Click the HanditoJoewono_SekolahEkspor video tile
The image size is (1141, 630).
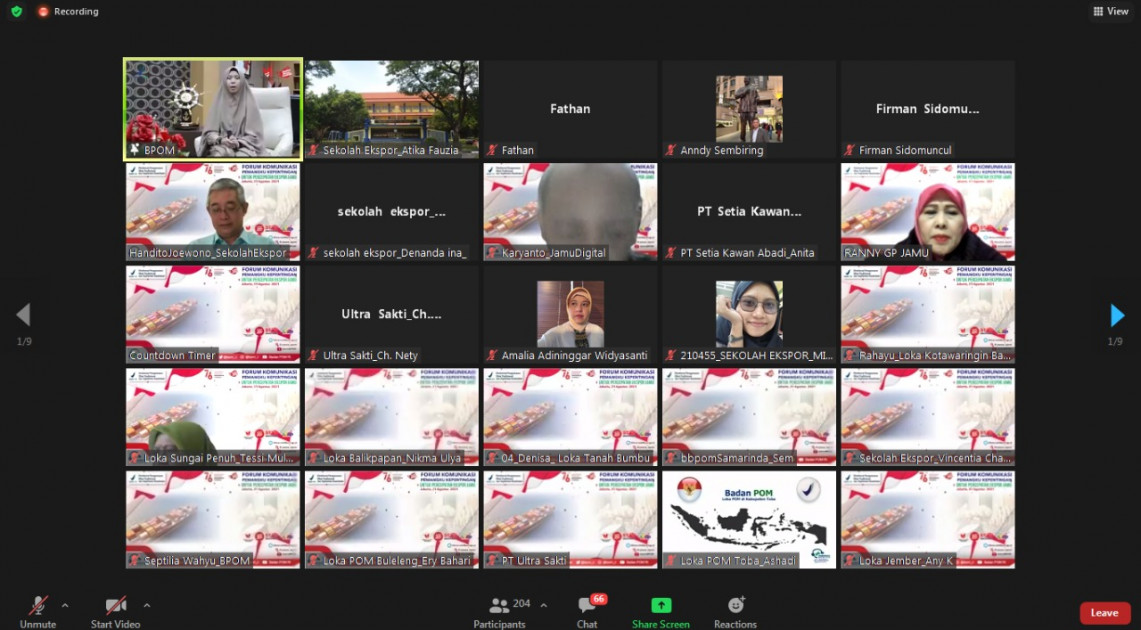tap(213, 212)
